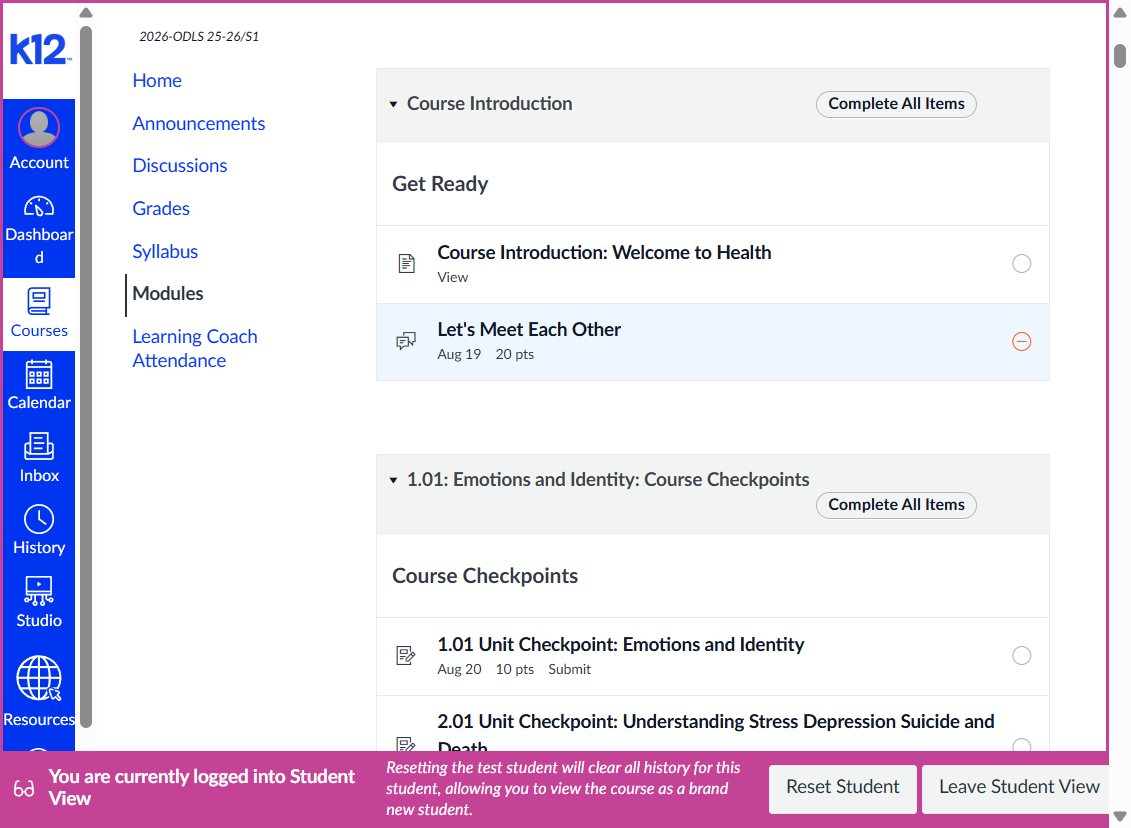Click the page scrollbar up arrow
This screenshot has height=828, width=1131.
[1119, 12]
